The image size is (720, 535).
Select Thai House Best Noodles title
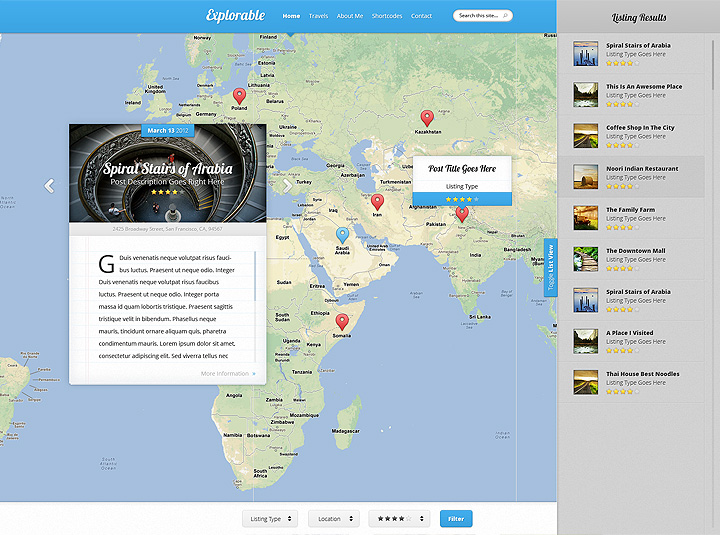642,374
